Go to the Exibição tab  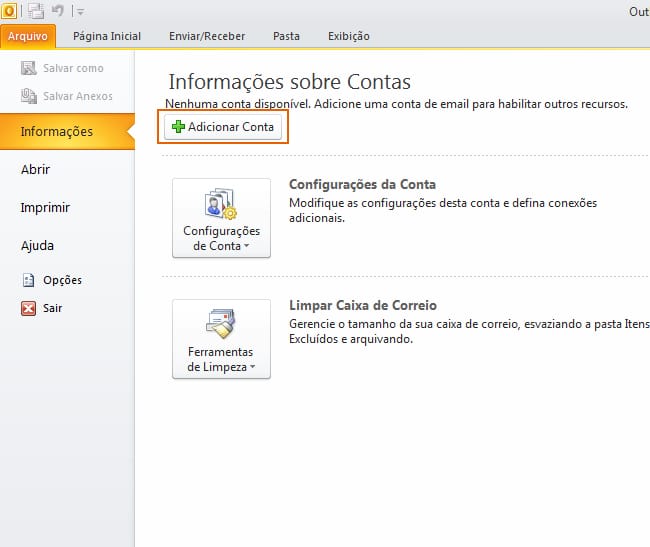(348, 36)
